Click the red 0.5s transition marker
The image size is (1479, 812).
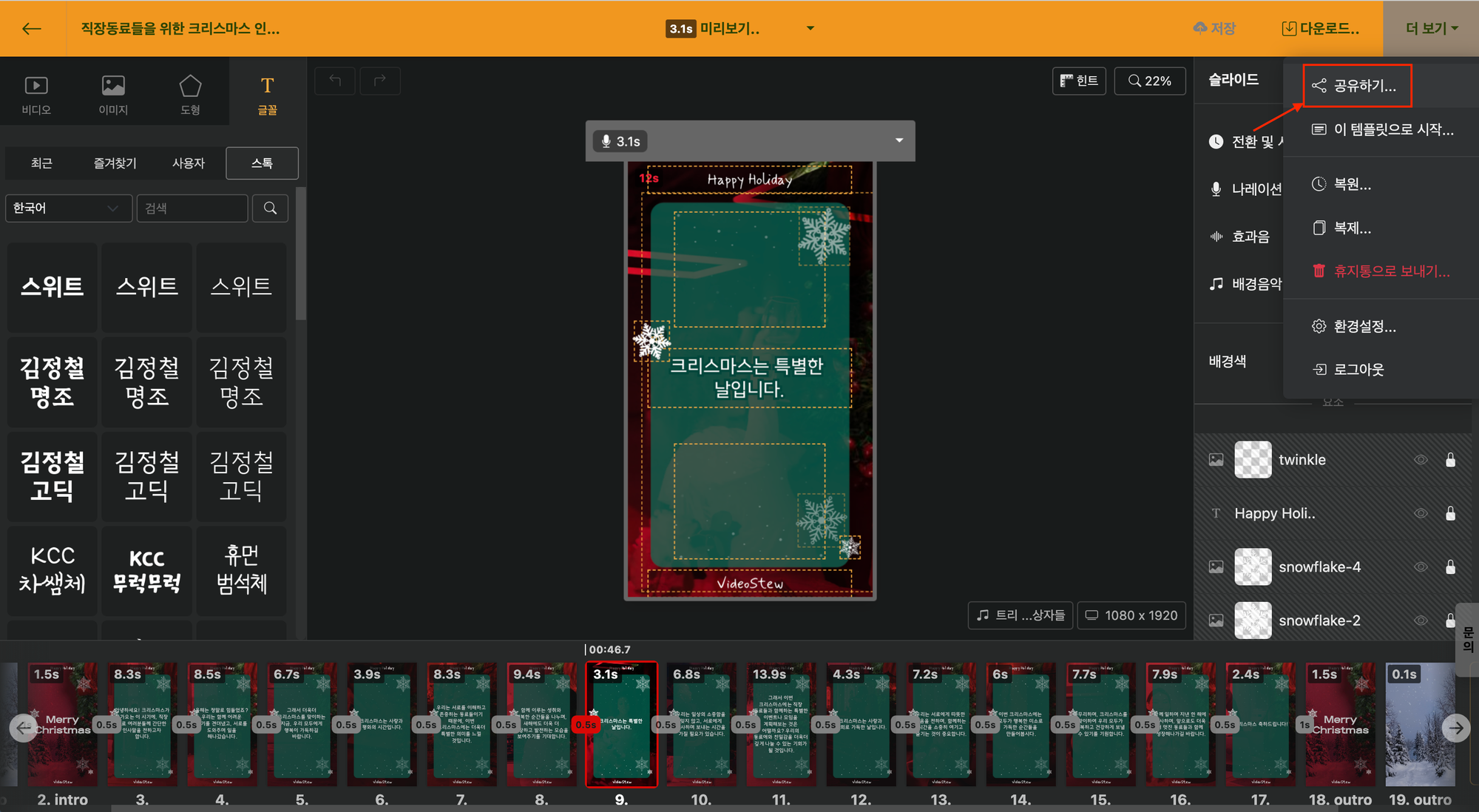coord(586,725)
